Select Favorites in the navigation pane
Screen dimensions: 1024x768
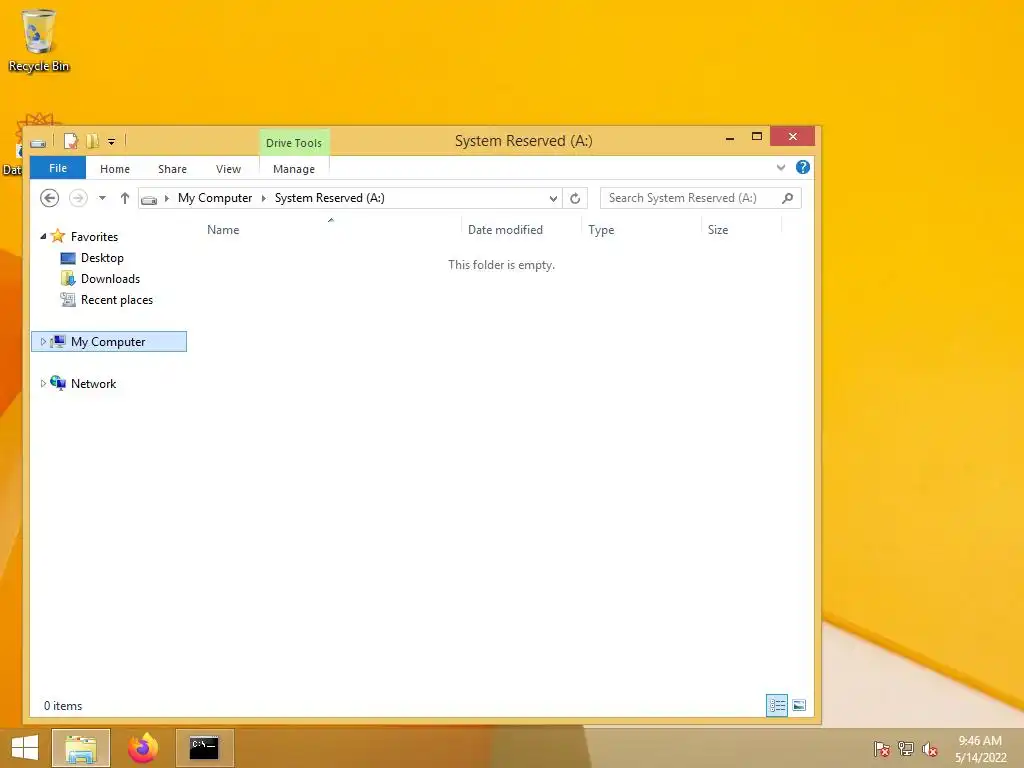coord(94,236)
